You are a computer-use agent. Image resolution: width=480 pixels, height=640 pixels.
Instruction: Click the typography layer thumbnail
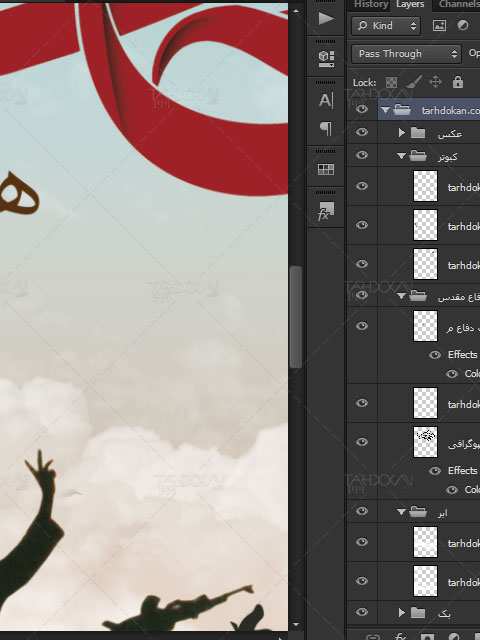pyautogui.click(x=425, y=442)
